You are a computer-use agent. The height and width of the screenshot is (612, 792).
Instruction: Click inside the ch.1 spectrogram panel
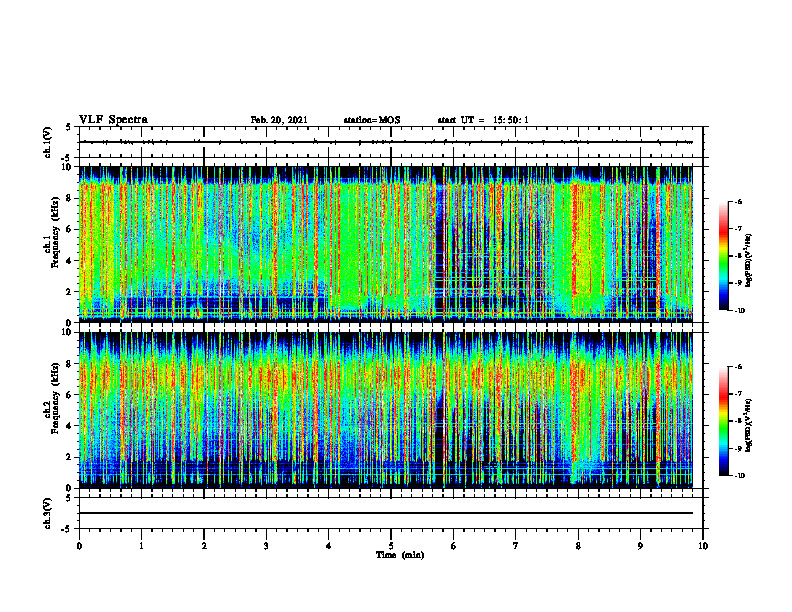pos(386,244)
